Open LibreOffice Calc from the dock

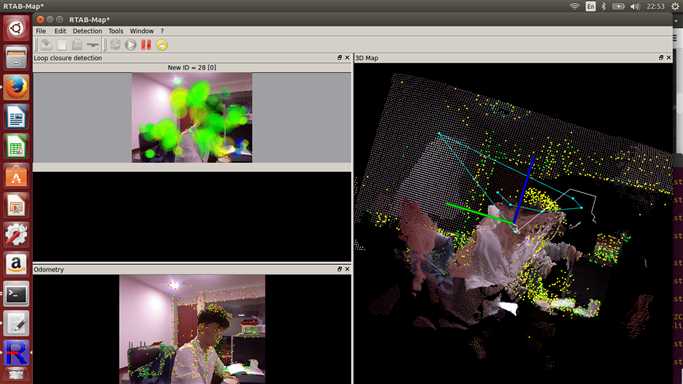(16, 147)
